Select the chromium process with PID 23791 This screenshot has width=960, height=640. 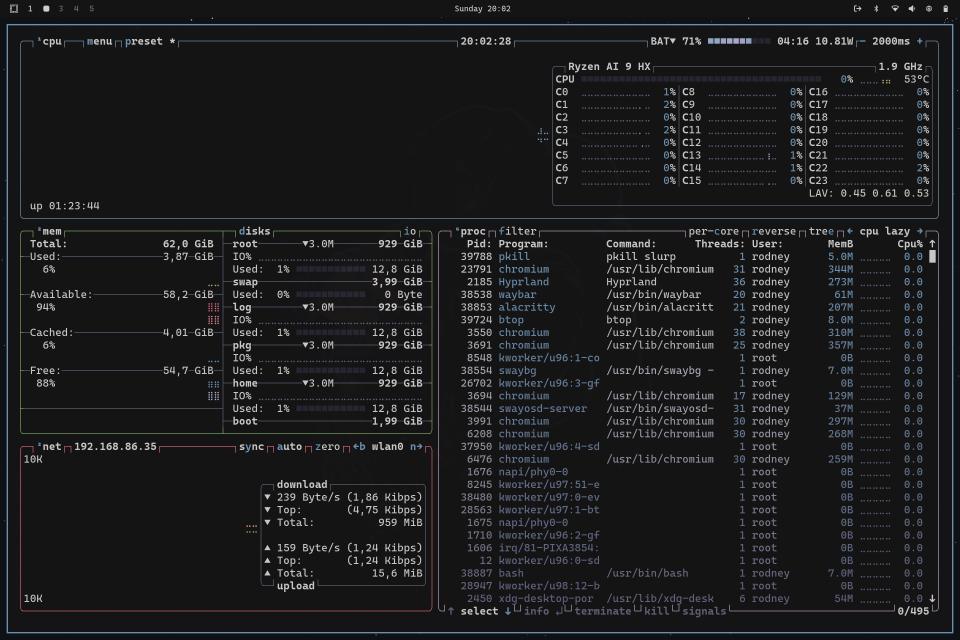[691, 269]
